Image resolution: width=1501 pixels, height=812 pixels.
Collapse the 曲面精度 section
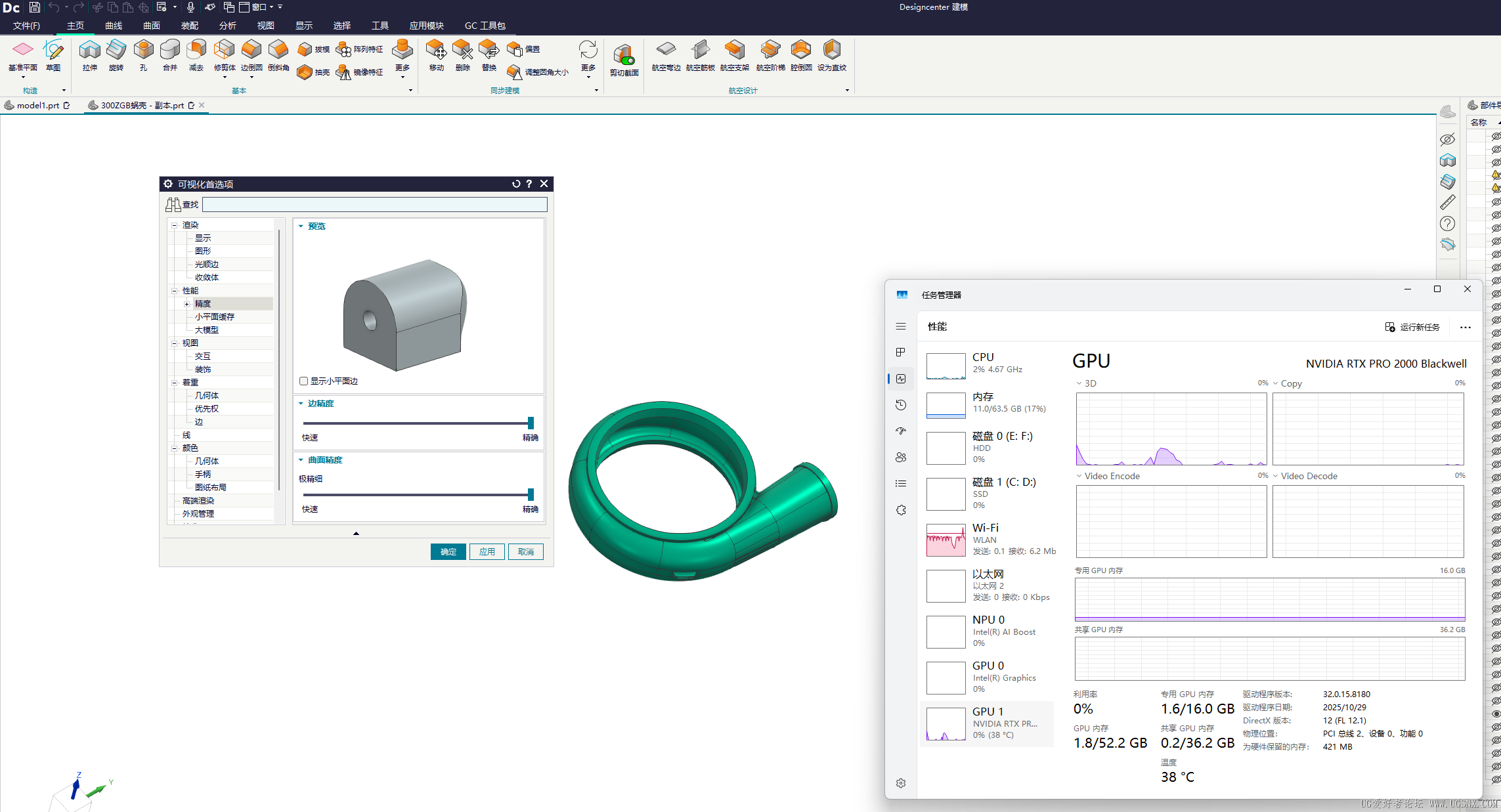301,460
